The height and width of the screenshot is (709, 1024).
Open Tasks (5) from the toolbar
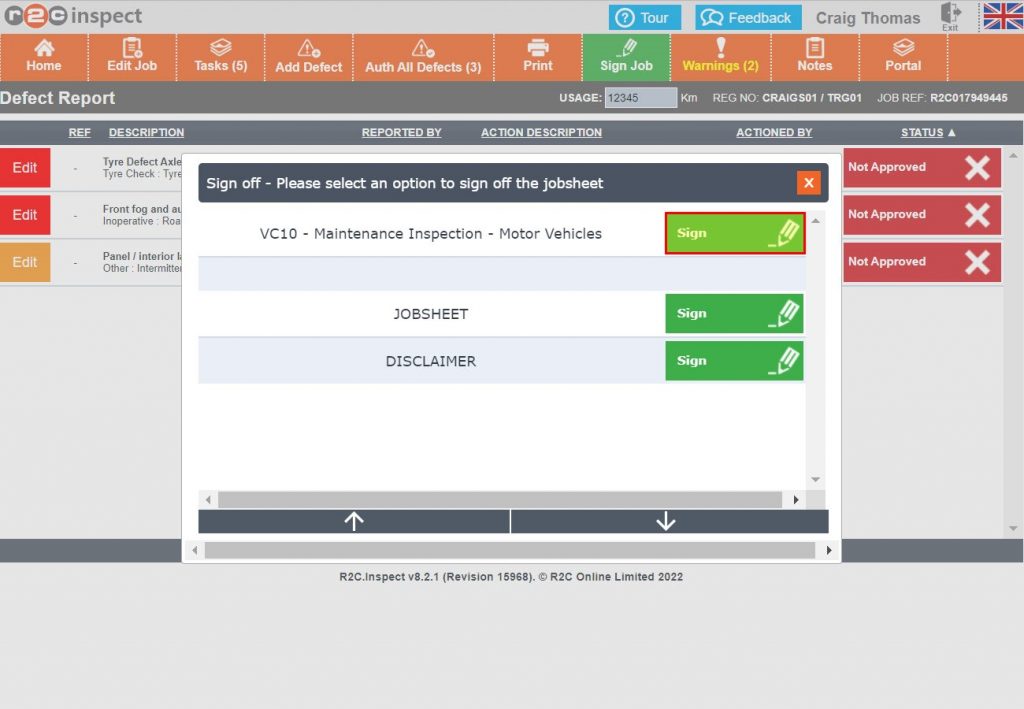tap(220, 57)
